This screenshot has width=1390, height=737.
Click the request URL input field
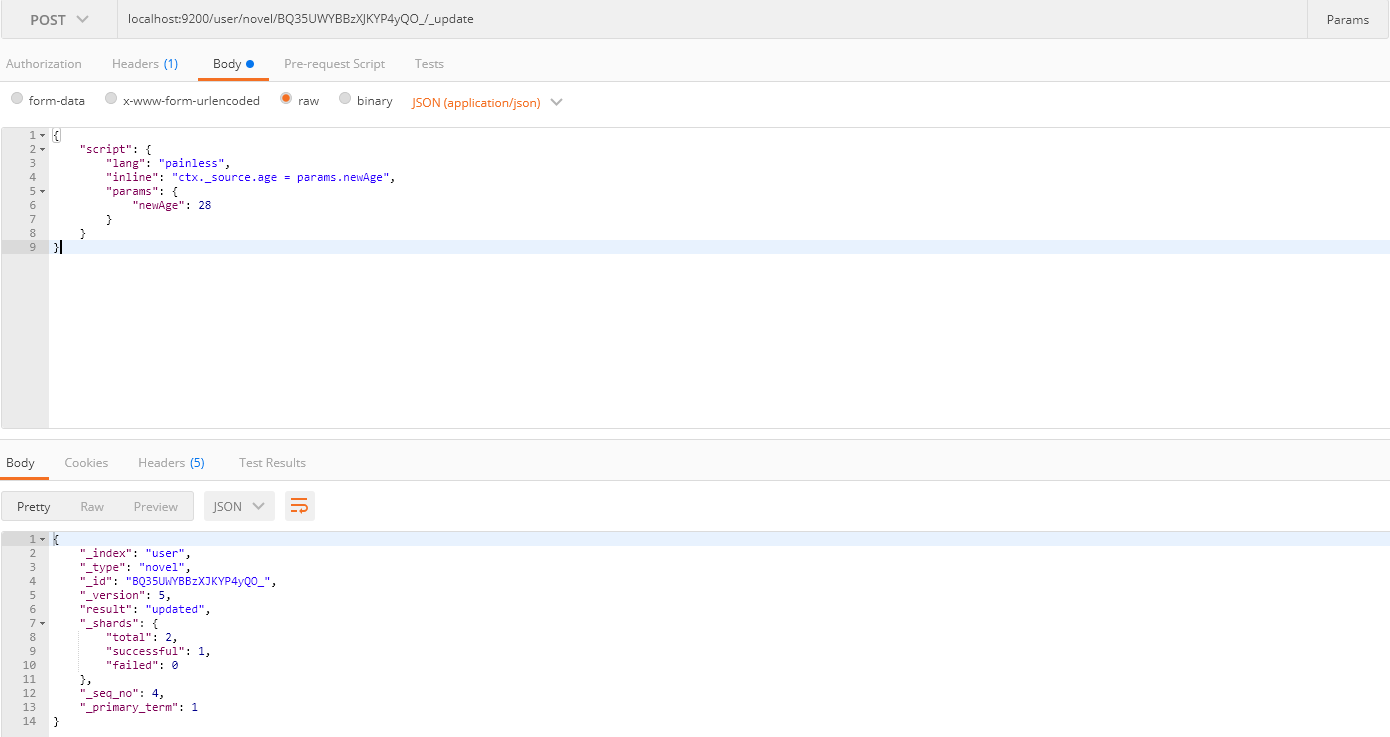coord(712,20)
